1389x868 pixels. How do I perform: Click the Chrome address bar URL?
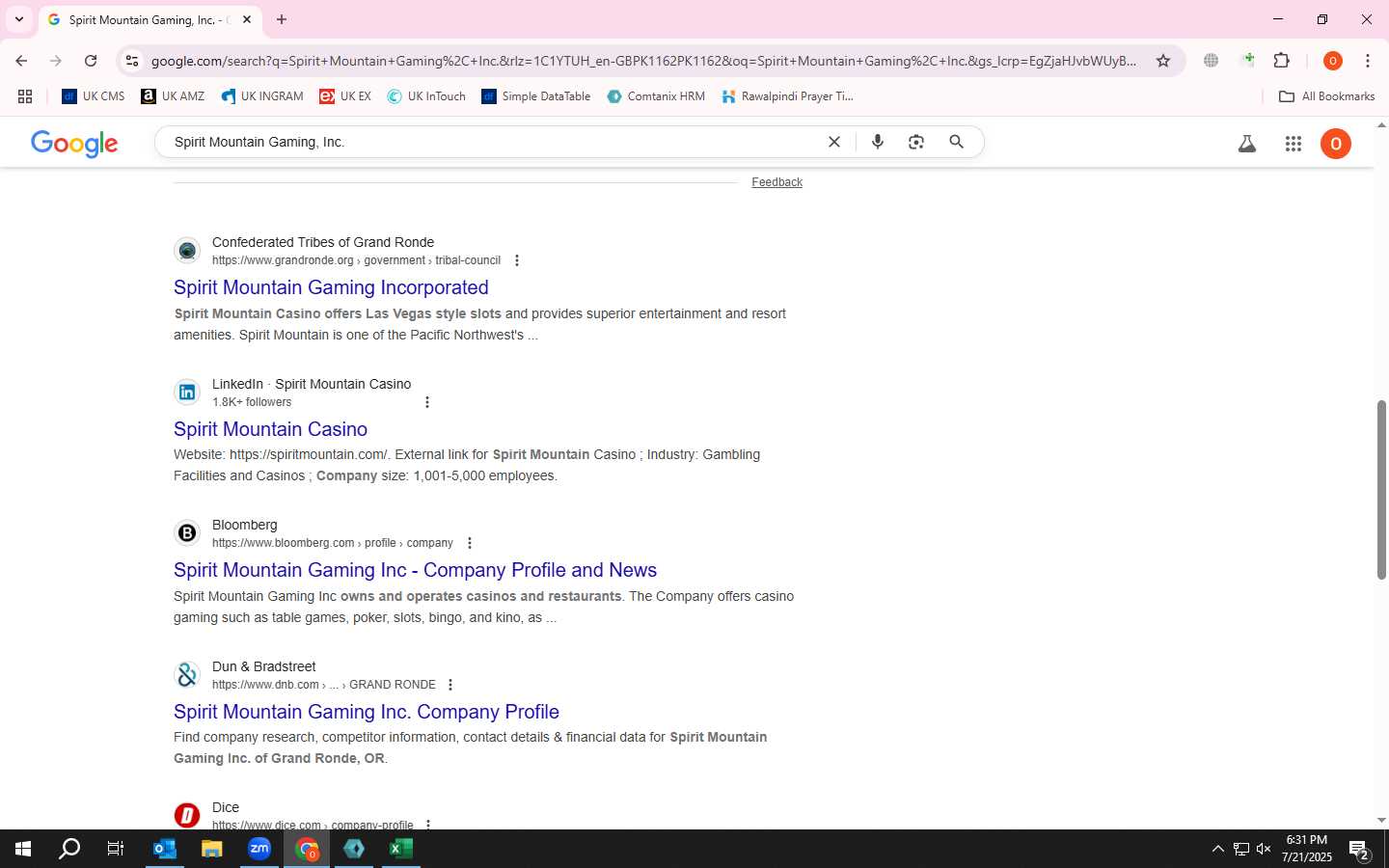[x=644, y=61]
